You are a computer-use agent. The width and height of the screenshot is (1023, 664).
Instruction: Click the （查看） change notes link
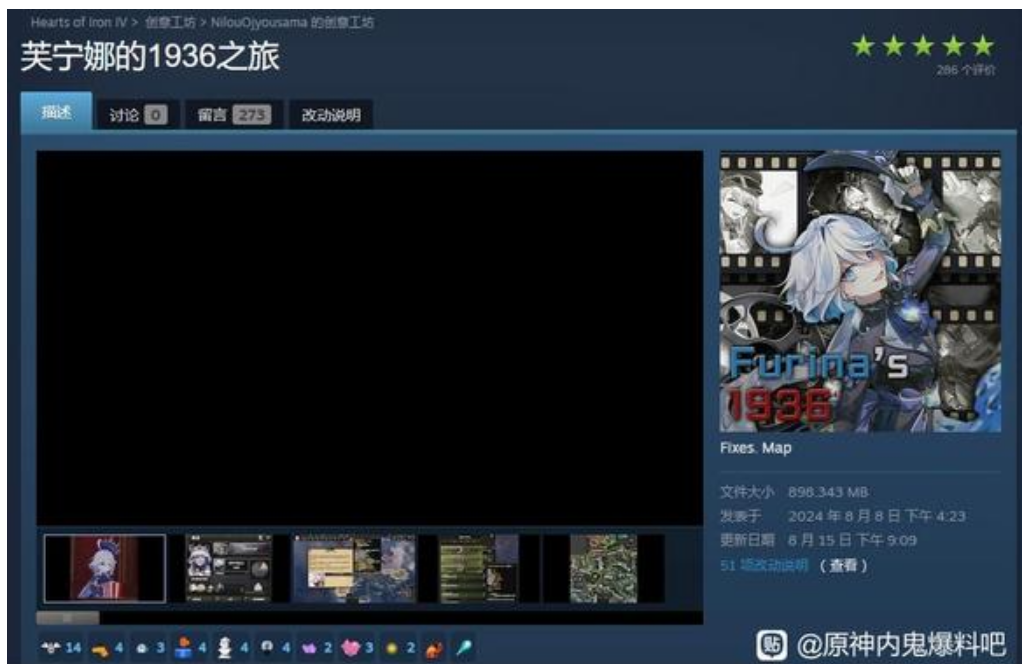click(844, 565)
